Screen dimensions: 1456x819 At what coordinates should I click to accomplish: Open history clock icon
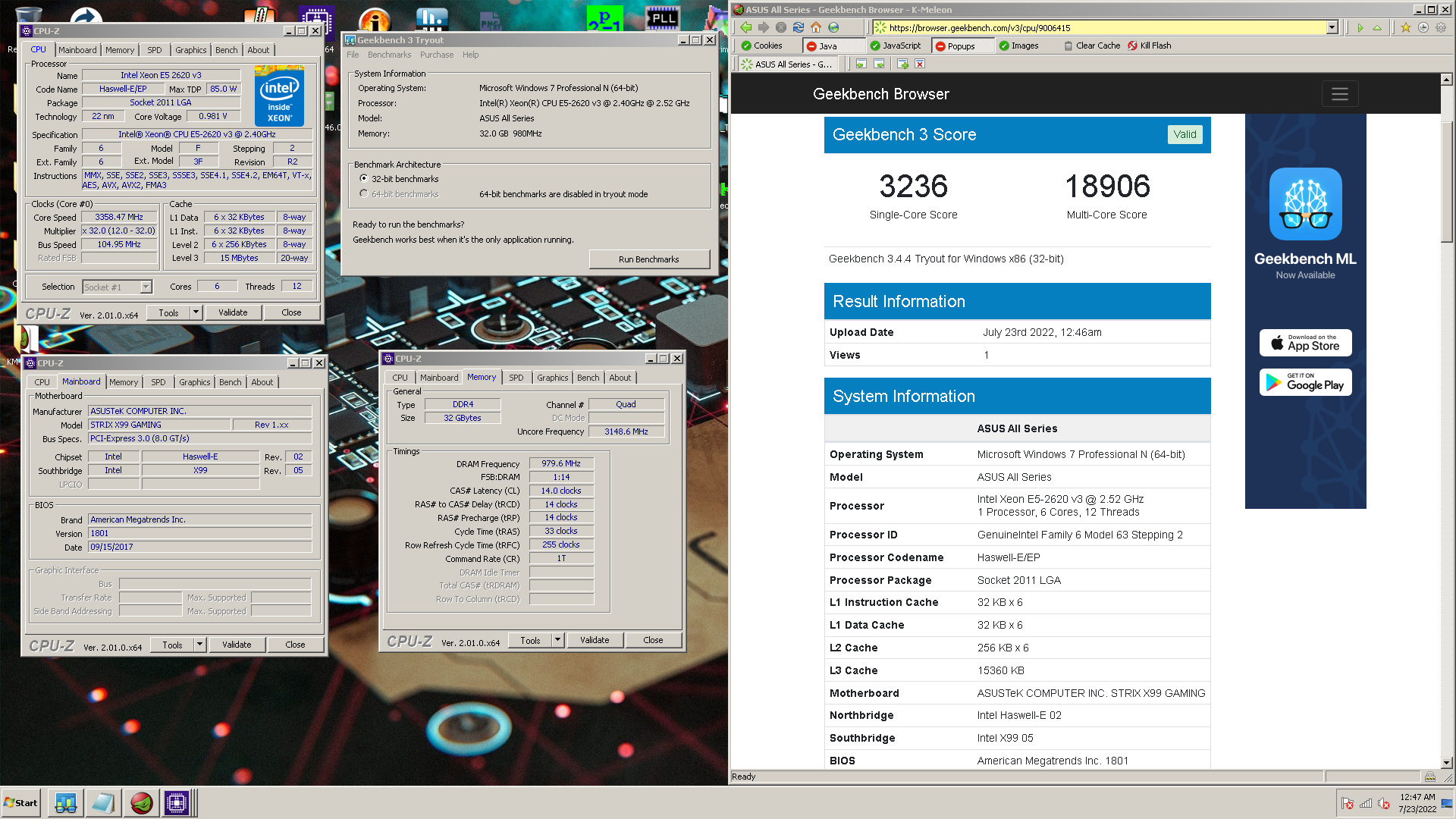[1423, 27]
